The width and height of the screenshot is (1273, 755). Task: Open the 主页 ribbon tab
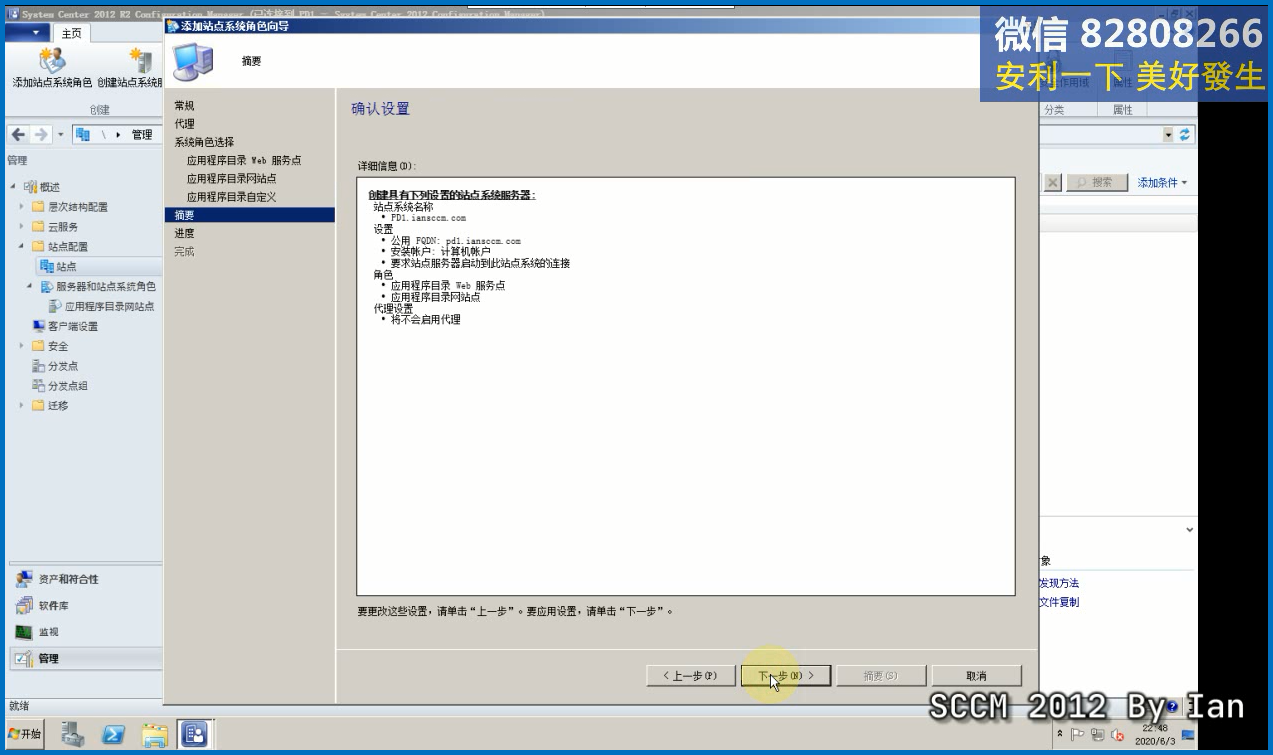pos(72,33)
